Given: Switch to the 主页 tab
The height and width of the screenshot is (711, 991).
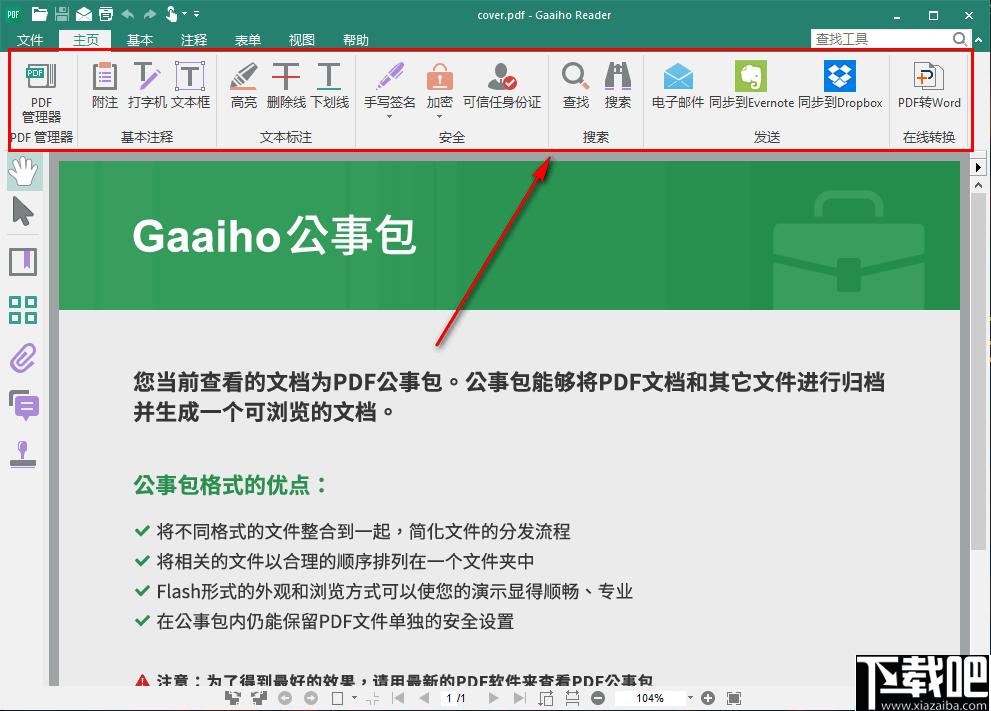Looking at the screenshot, I should [85, 40].
